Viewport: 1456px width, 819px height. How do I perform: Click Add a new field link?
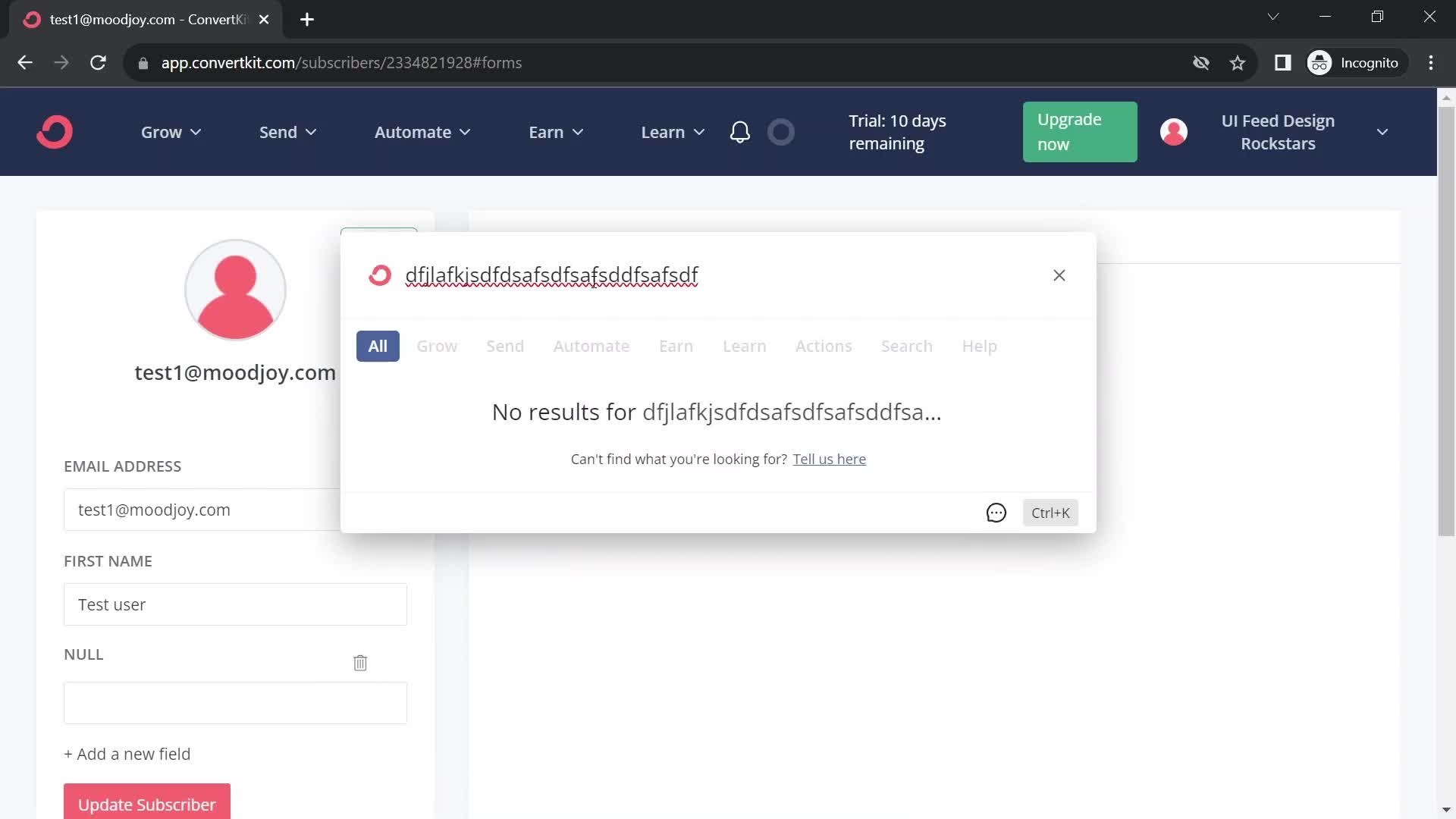click(127, 753)
